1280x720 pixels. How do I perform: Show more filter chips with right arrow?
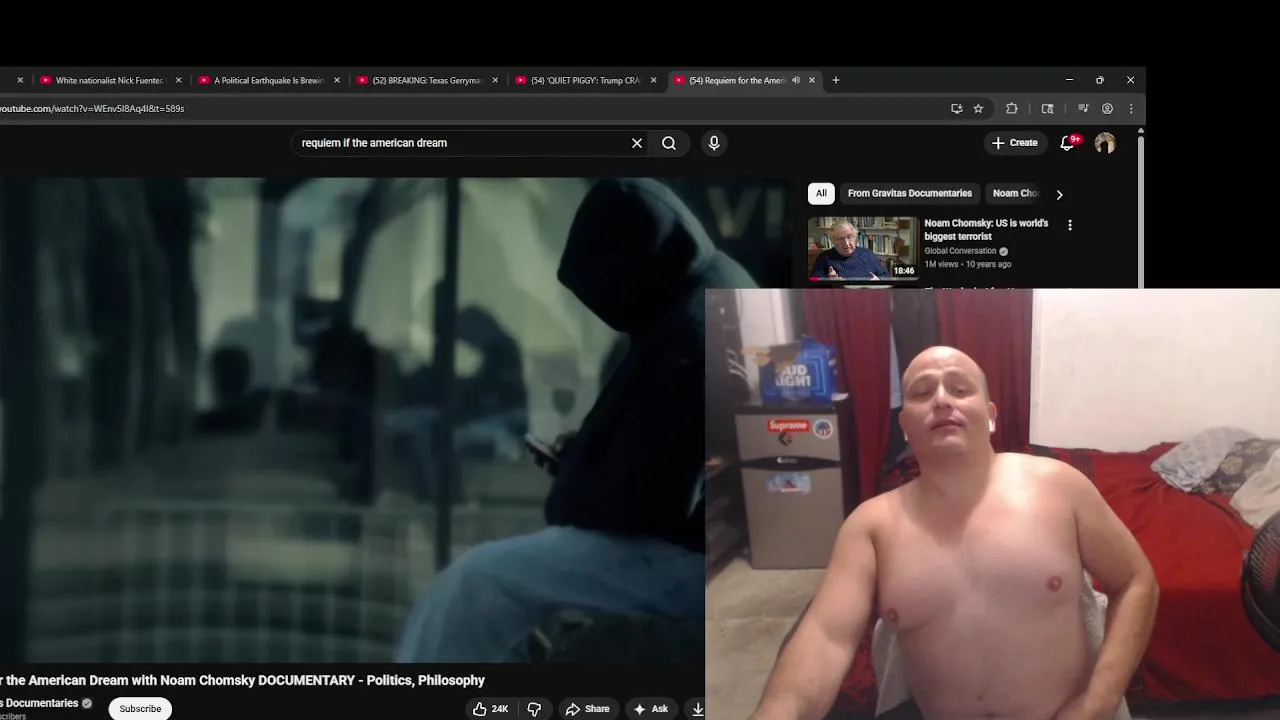[1059, 194]
